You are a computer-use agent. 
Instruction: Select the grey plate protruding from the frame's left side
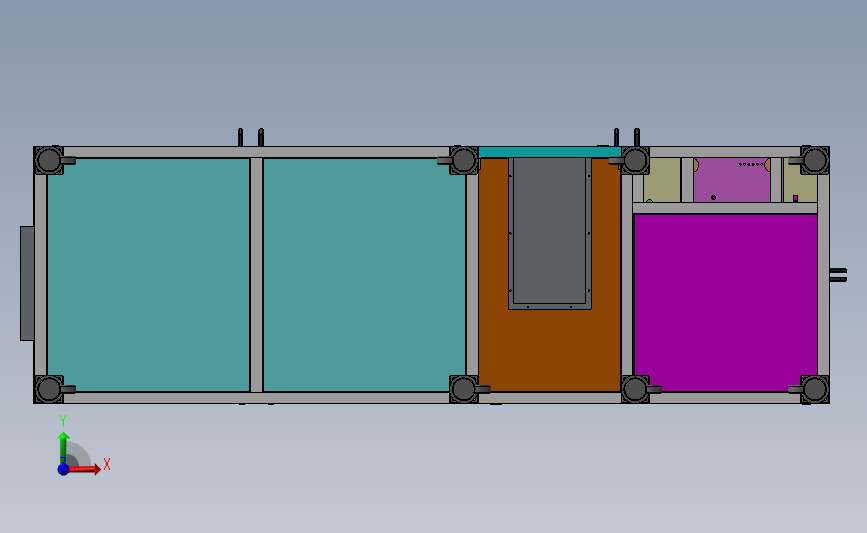(x=27, y=283)
